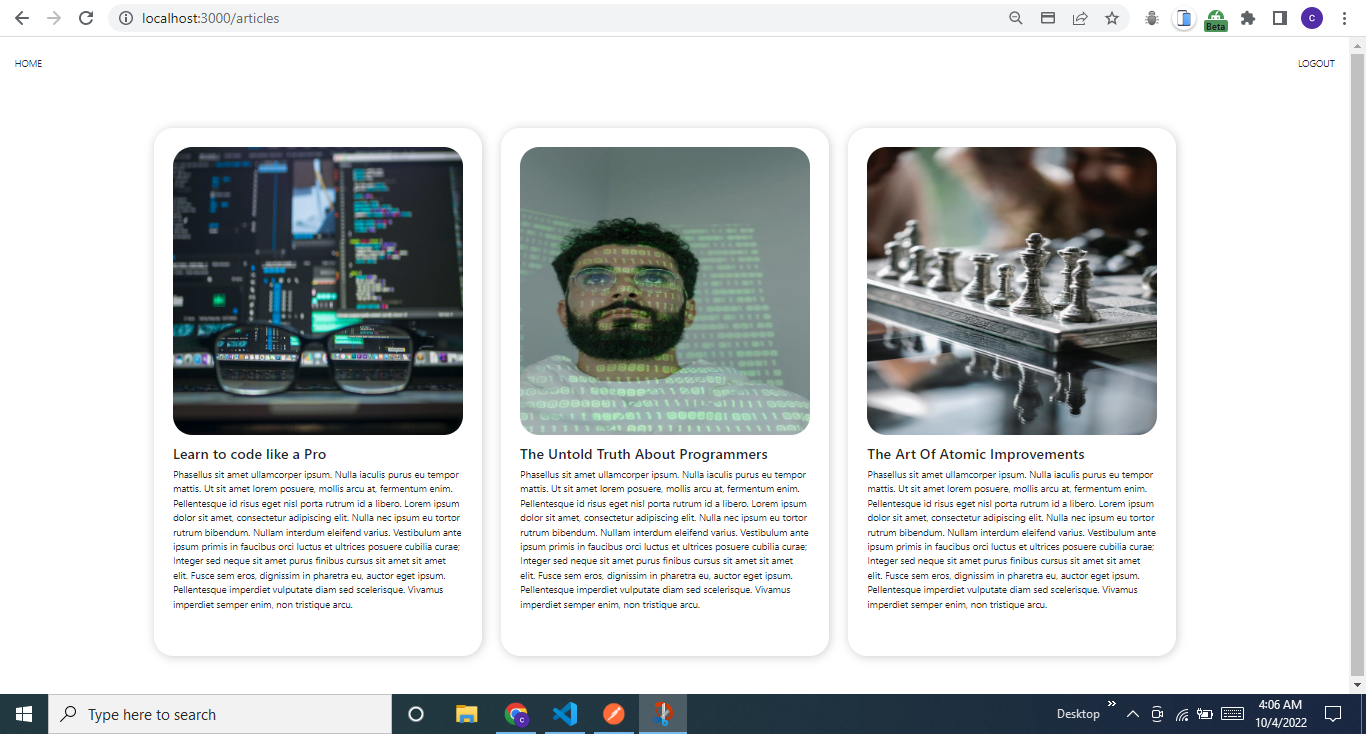The height and width of the screenshot is (734, 1366).
Task: Open File Explorer from the taskbar
Action: [466, 714]
